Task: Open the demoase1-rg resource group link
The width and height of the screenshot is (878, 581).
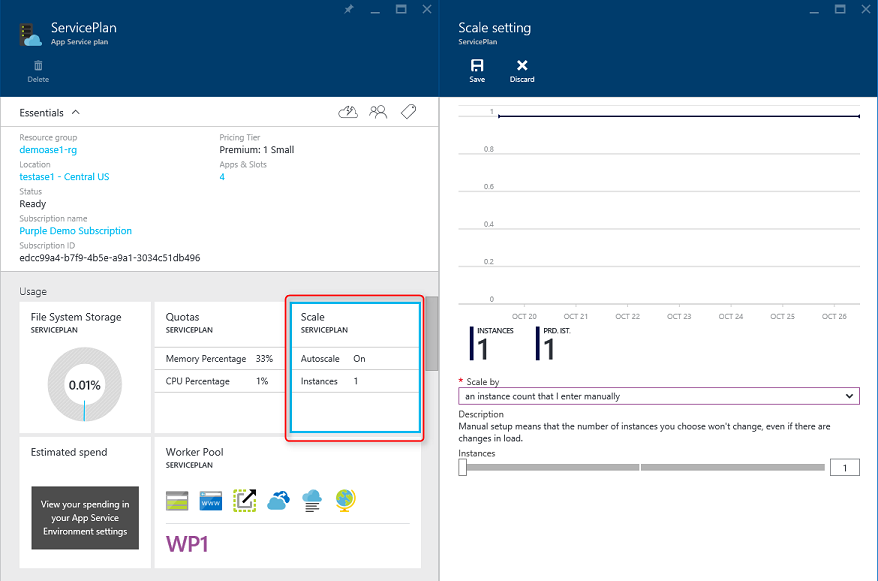Action: [x=48, y=149]
